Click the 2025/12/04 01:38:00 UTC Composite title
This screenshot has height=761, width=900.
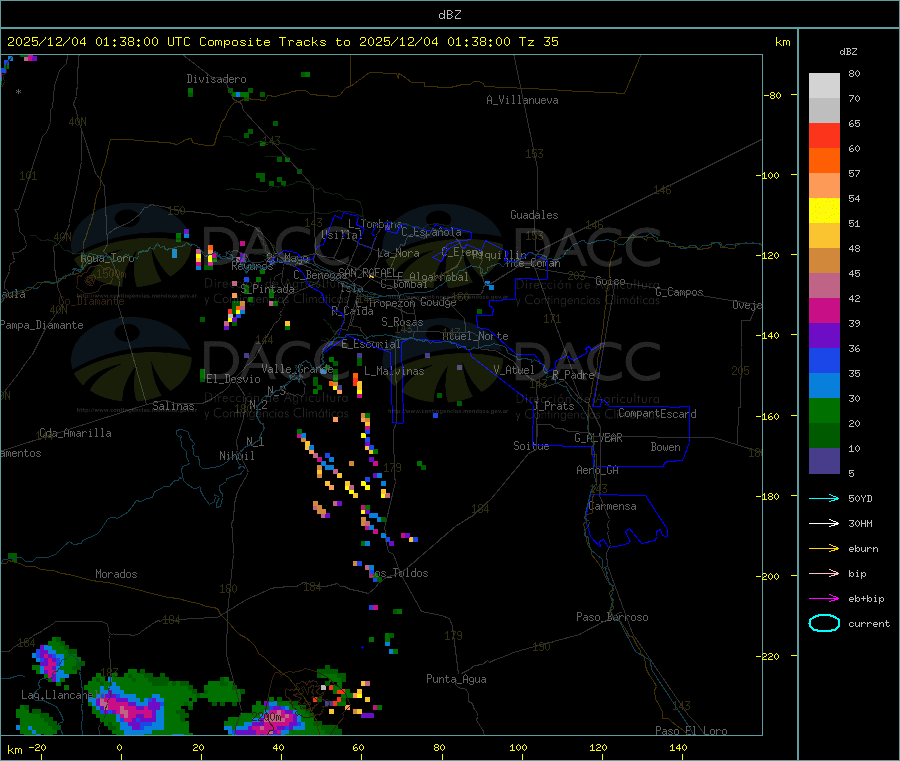(282, 42)
